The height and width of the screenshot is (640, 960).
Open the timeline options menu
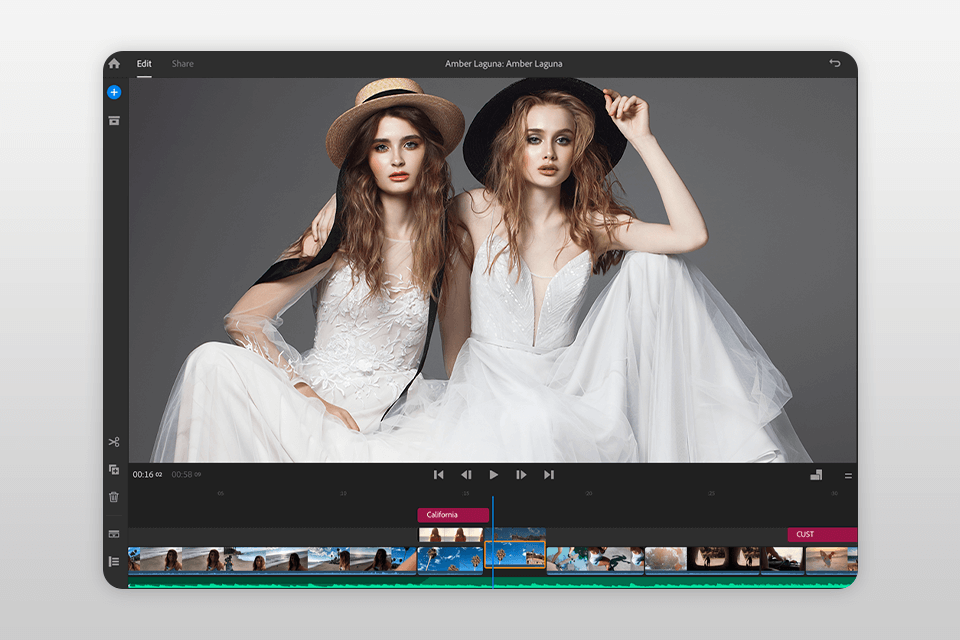(x=848, y=475)
